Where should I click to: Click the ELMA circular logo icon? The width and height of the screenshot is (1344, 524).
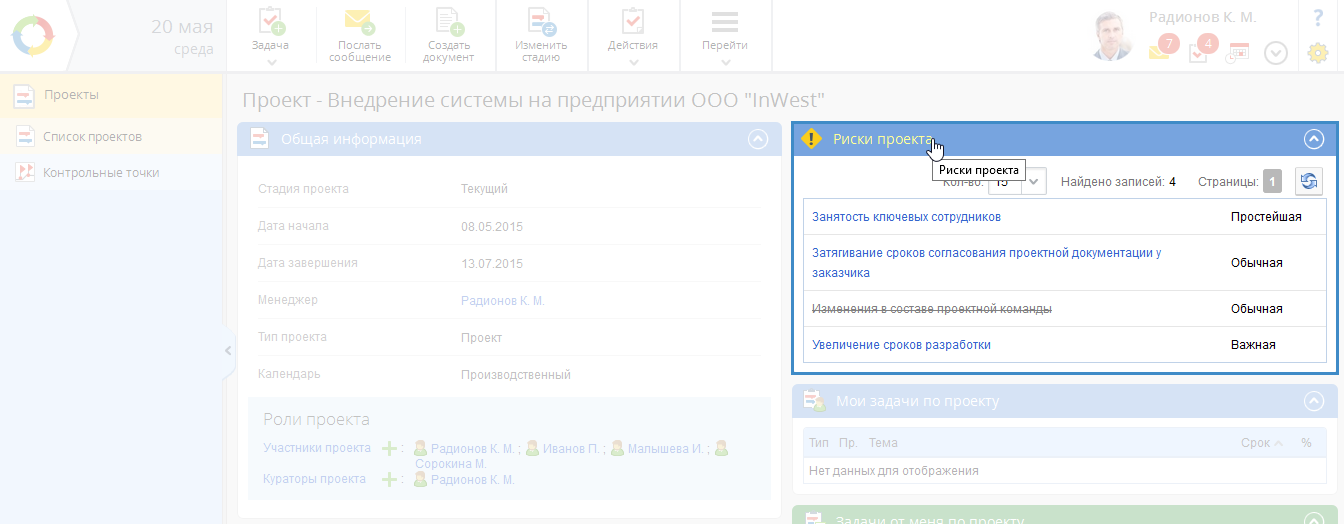tap(32, 36)
